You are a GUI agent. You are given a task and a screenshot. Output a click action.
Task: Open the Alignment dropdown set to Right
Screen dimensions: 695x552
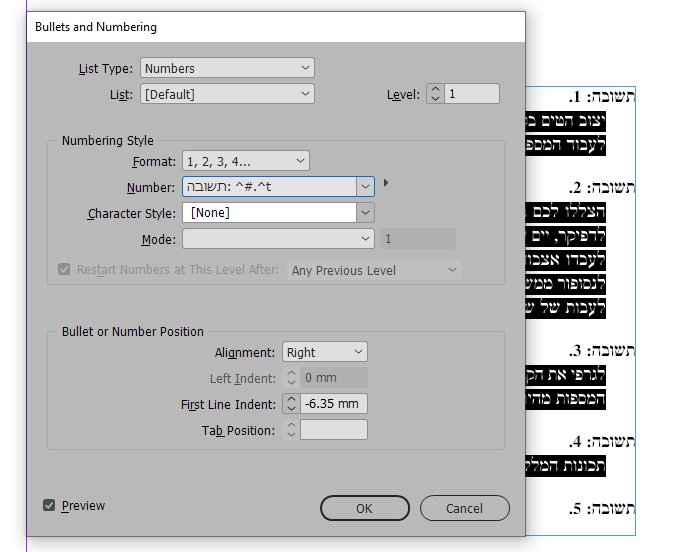(x=325, y=352)
